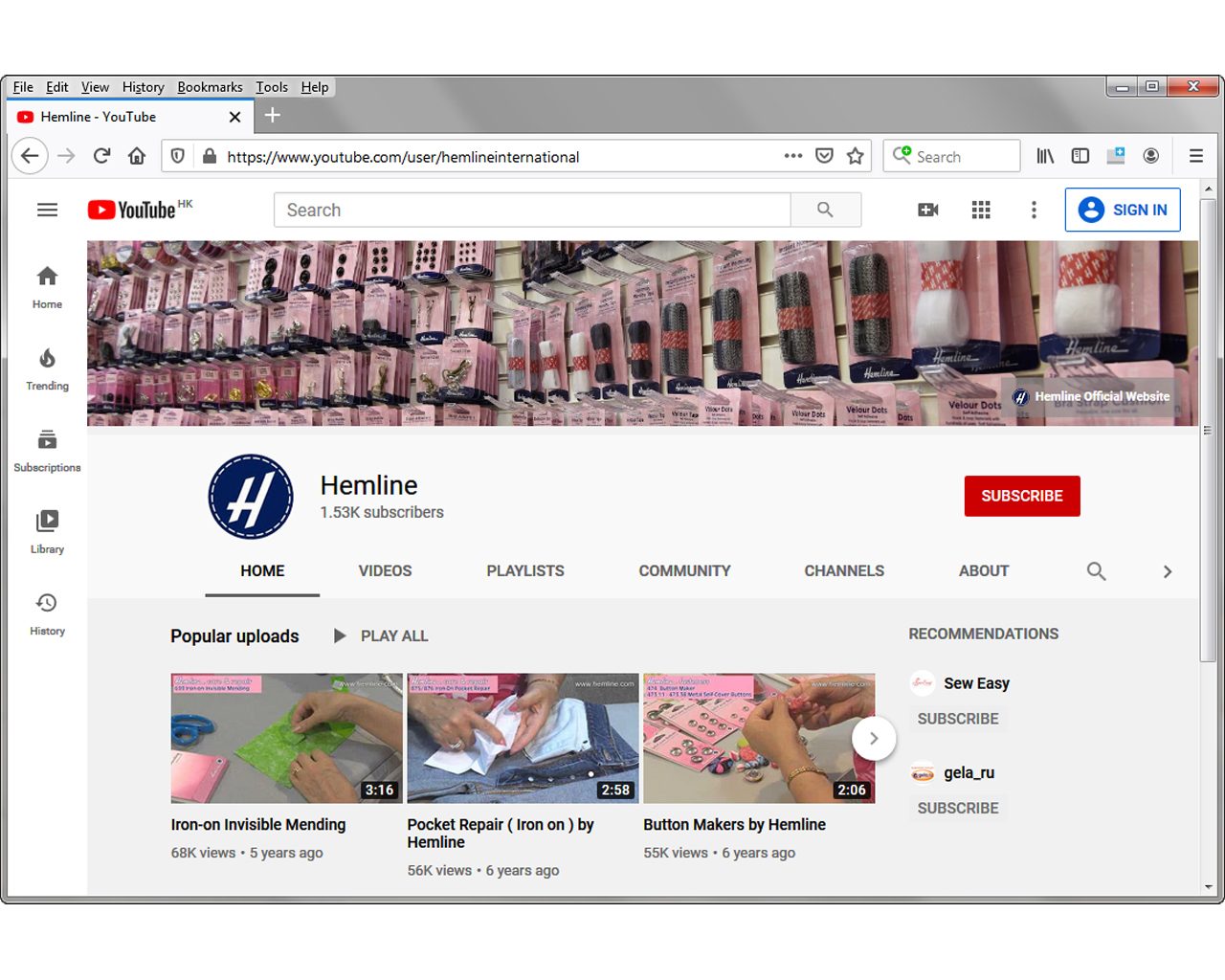Open Library in the sidebar
The width and height of the screenshot is (1225, 980).
(x=47, y=533)
